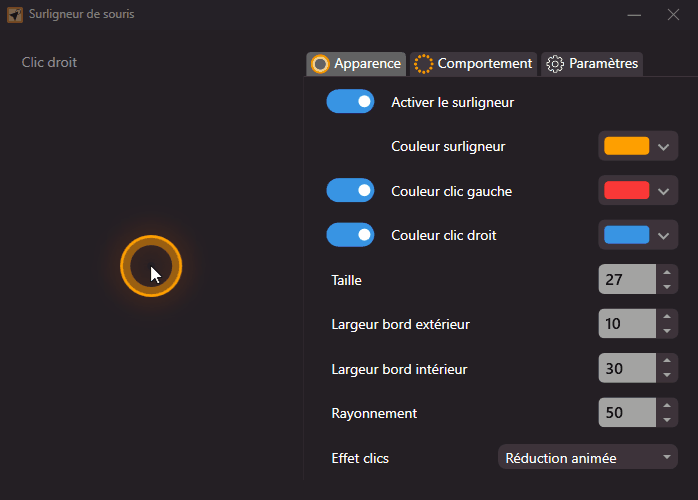Click the orange ring icon on Apparence tab
The width and height of the screenshot is (698, 500).
tap(320, 64)
